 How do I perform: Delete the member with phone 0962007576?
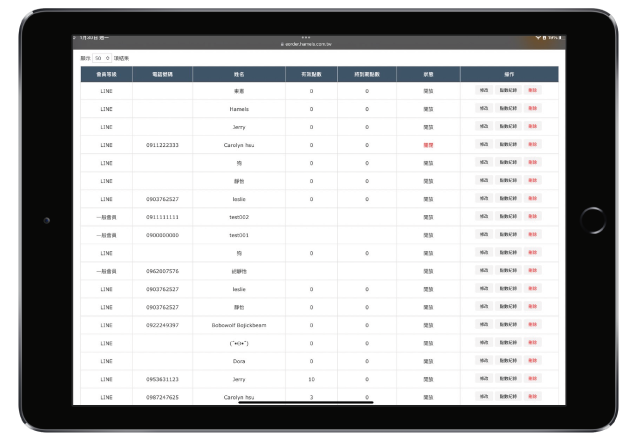click(x=533, y=270)
